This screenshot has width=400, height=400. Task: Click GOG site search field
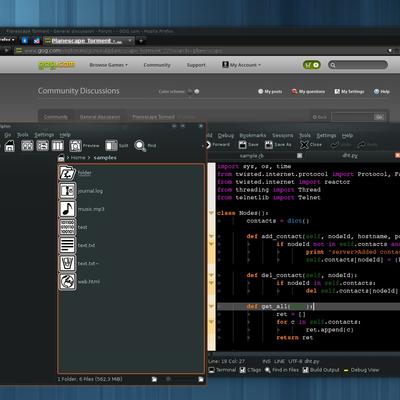358,65
